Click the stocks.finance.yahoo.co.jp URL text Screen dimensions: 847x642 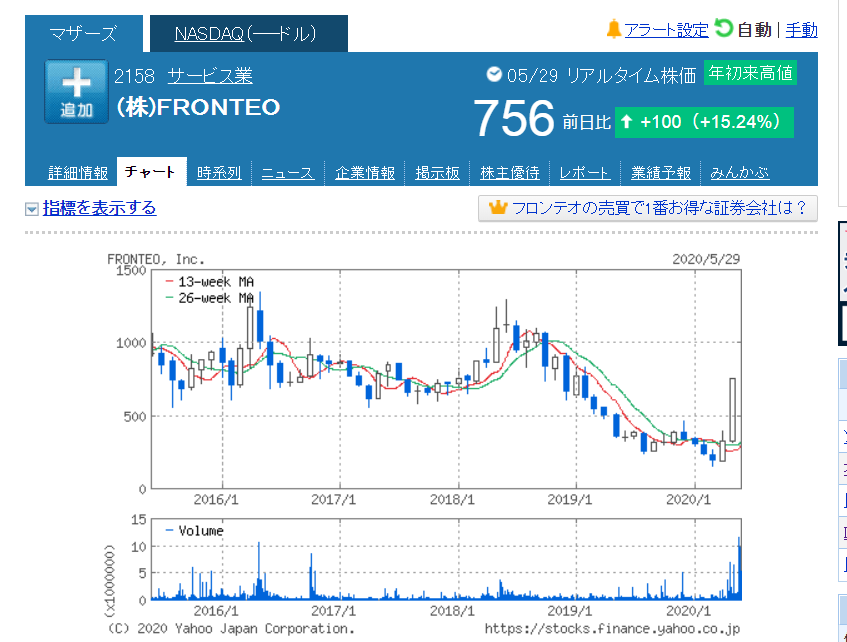(x=612, y=628)
